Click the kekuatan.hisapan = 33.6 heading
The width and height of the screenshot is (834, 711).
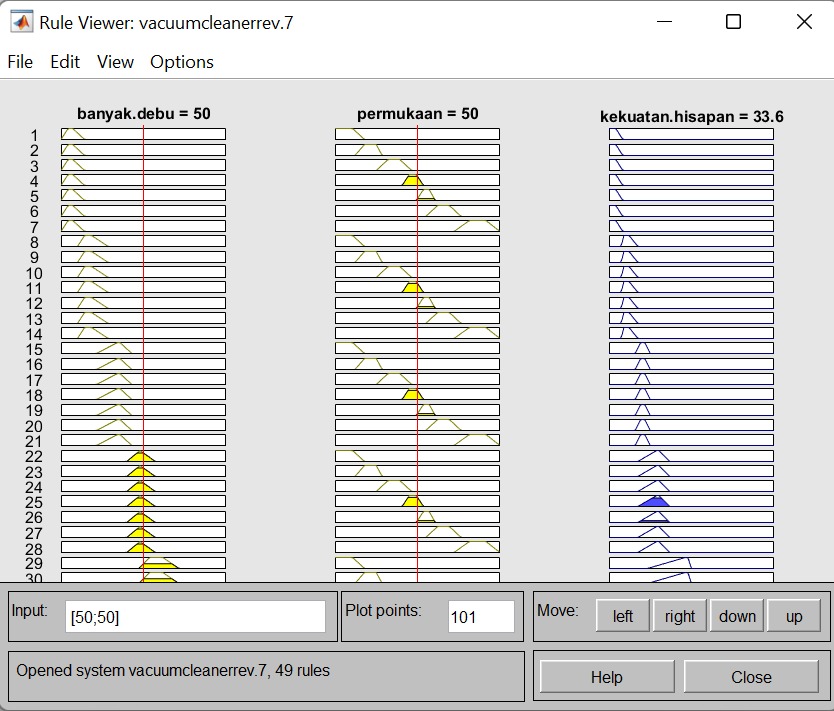pyautogui.click(x=691, y=116)
